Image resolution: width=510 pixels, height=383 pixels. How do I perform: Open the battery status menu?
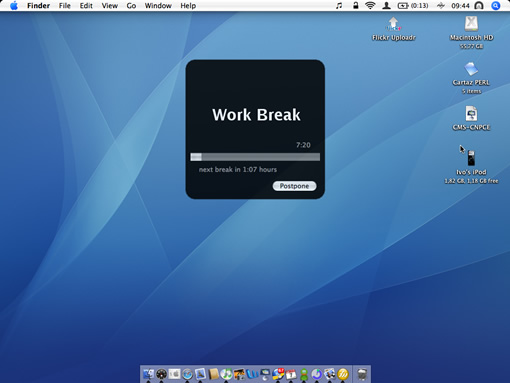point(413,6)
